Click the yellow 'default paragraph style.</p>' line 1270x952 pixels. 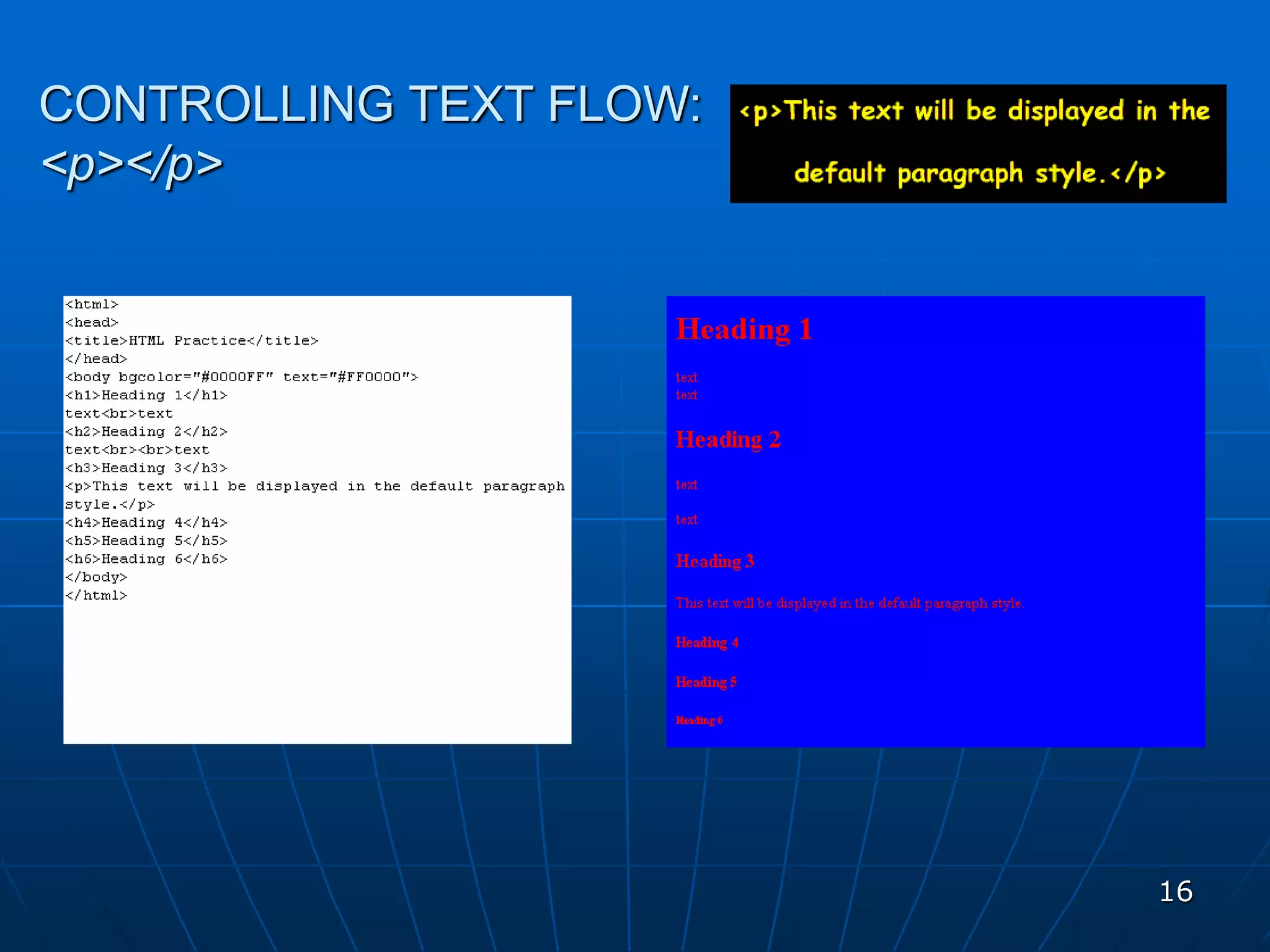point(980,174)
